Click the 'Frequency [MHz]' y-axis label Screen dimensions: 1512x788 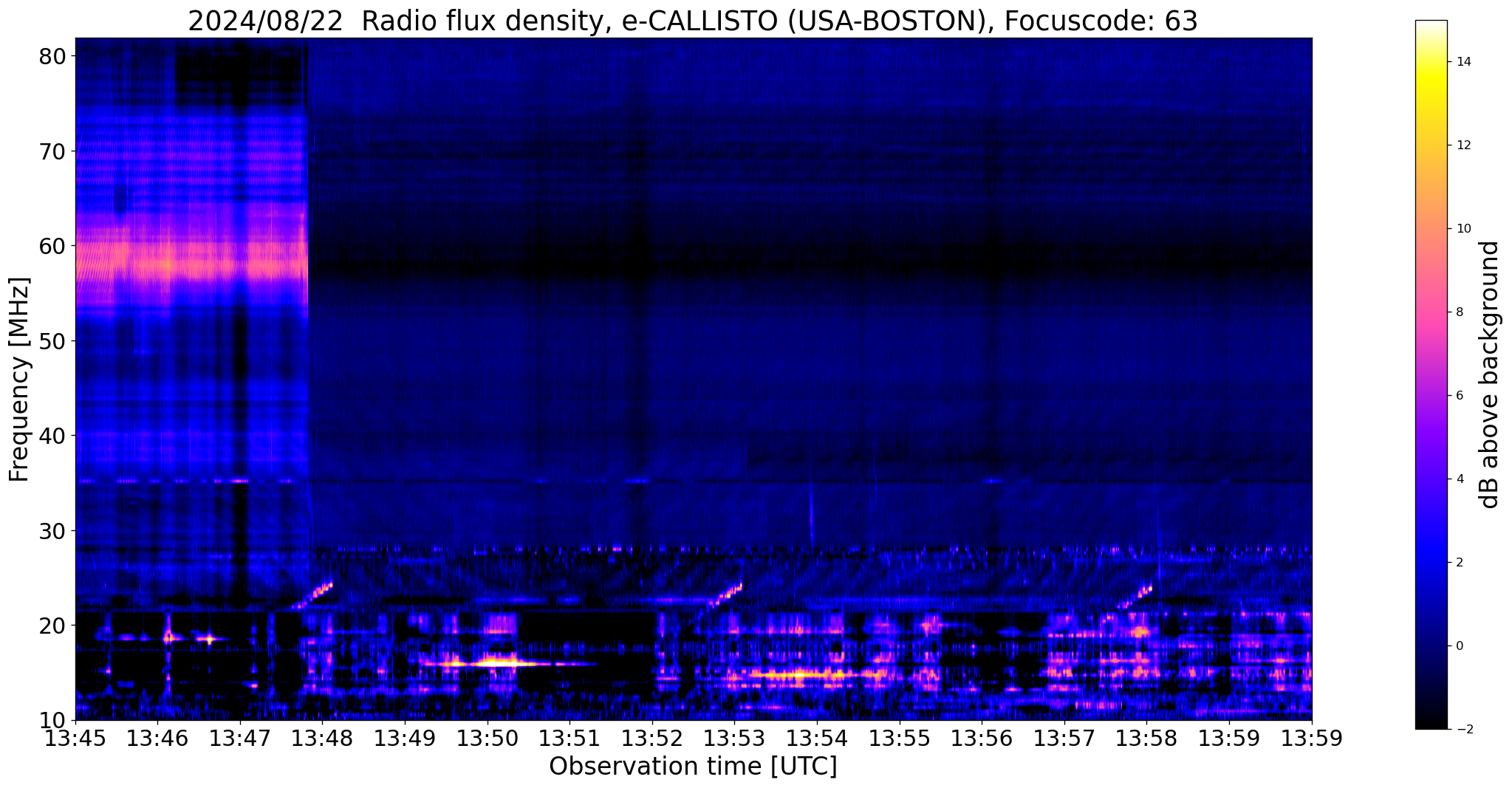(x=19, y=380)
